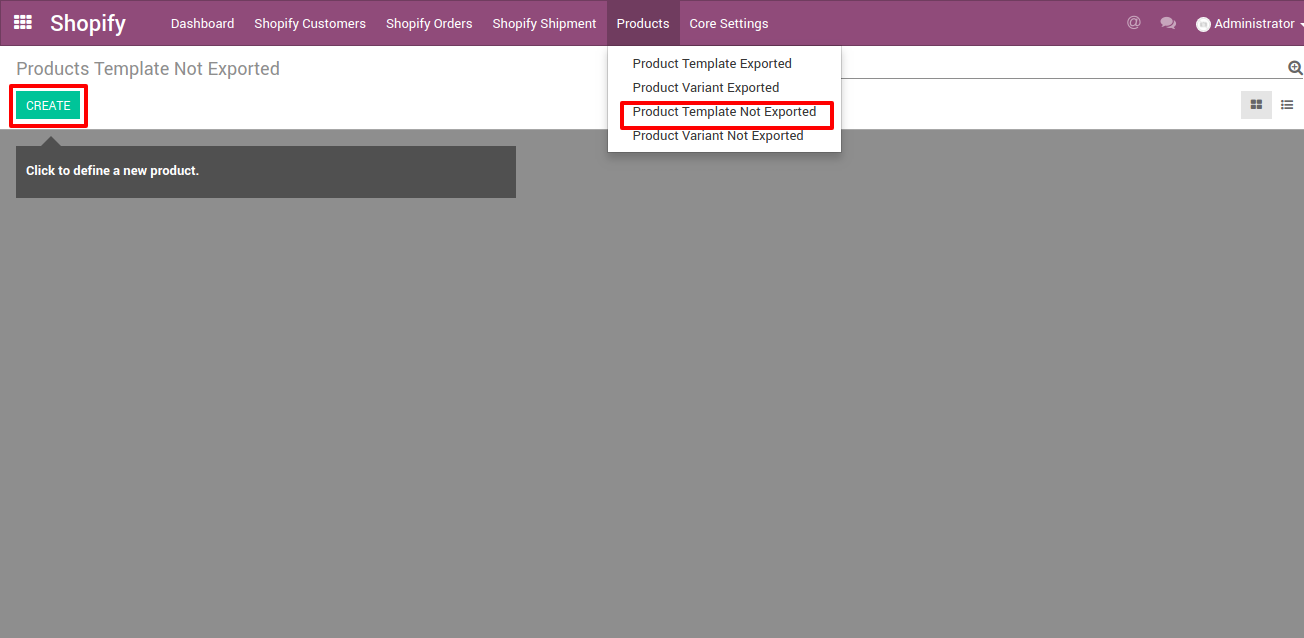Choose Product Template Not Exported
Screen dimensions: 1304x638
[x=725, y=112]
